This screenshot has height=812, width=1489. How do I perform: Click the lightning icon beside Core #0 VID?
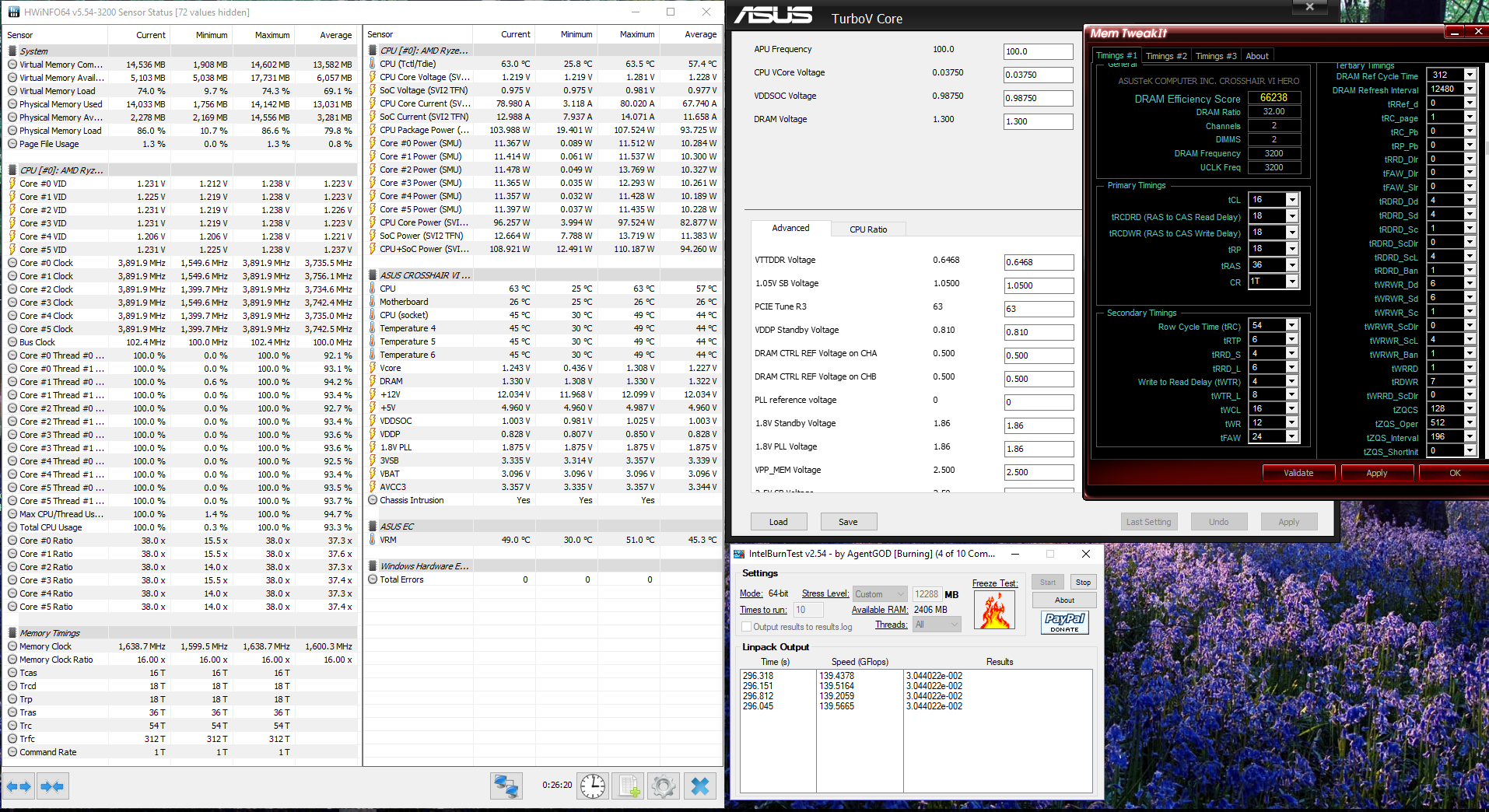[x=12, y=184]
